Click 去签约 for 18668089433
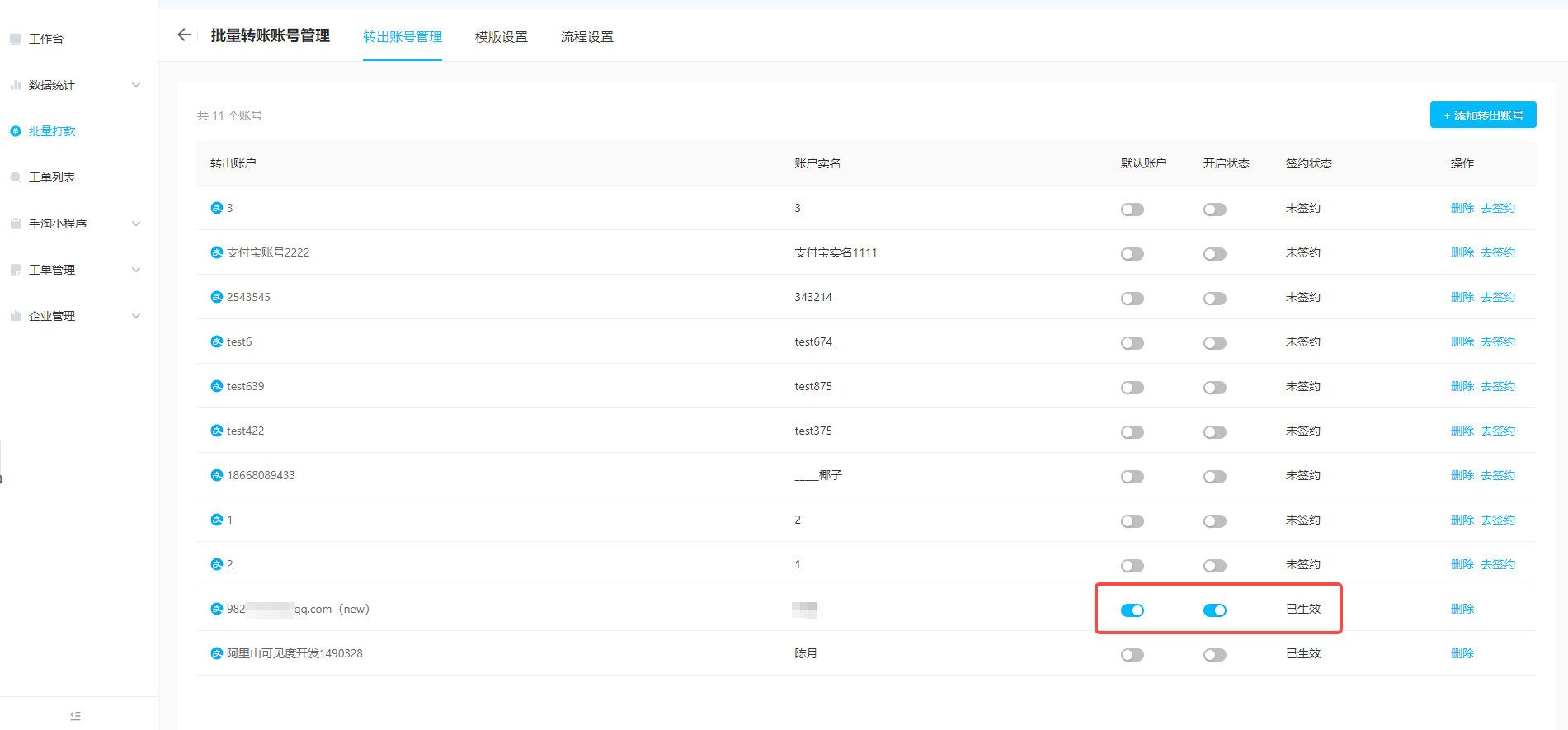The width and height of the screenshot is (1568, 730). 1498,475
